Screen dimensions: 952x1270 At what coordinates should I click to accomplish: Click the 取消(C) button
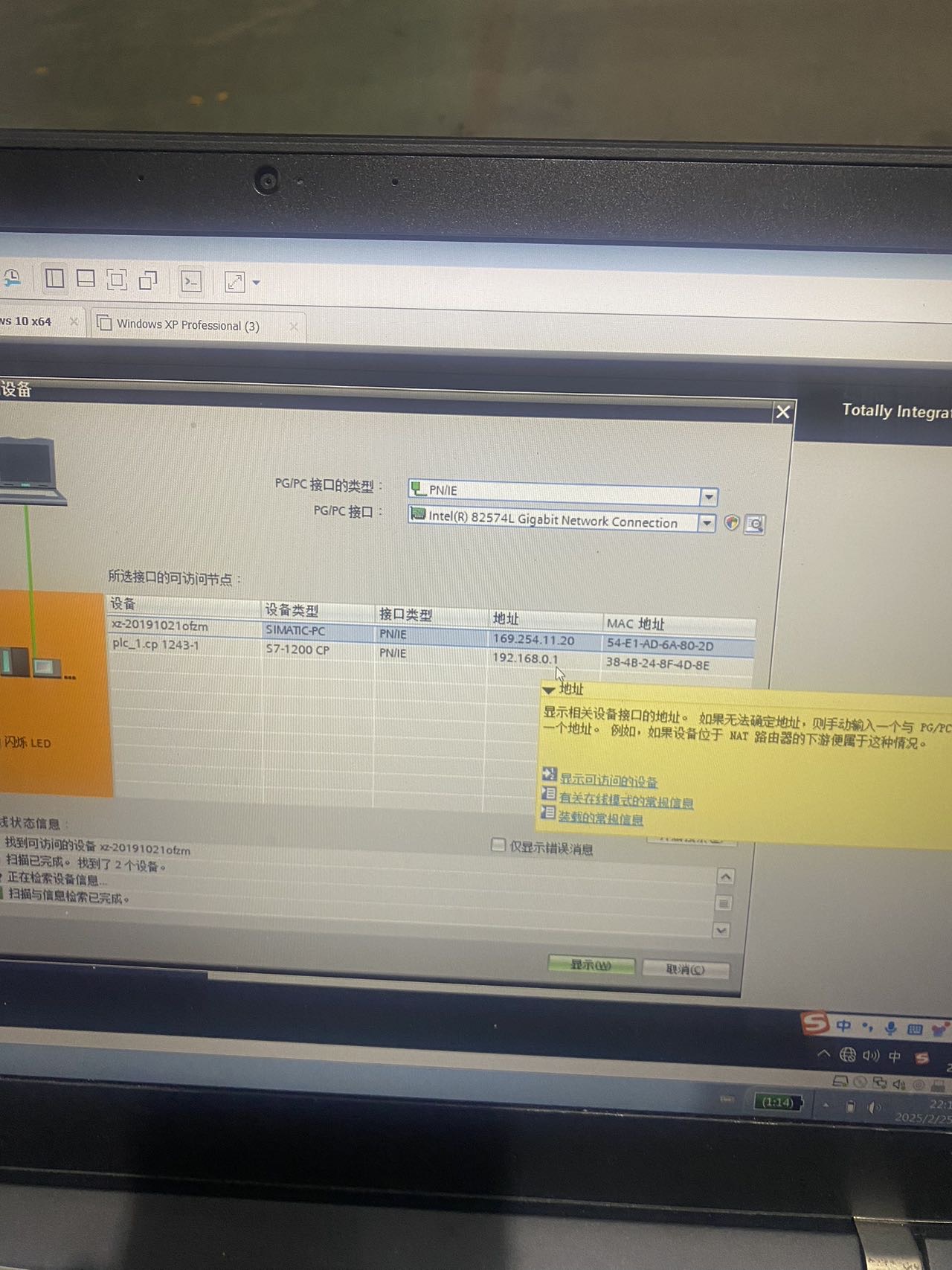(686, 969)
